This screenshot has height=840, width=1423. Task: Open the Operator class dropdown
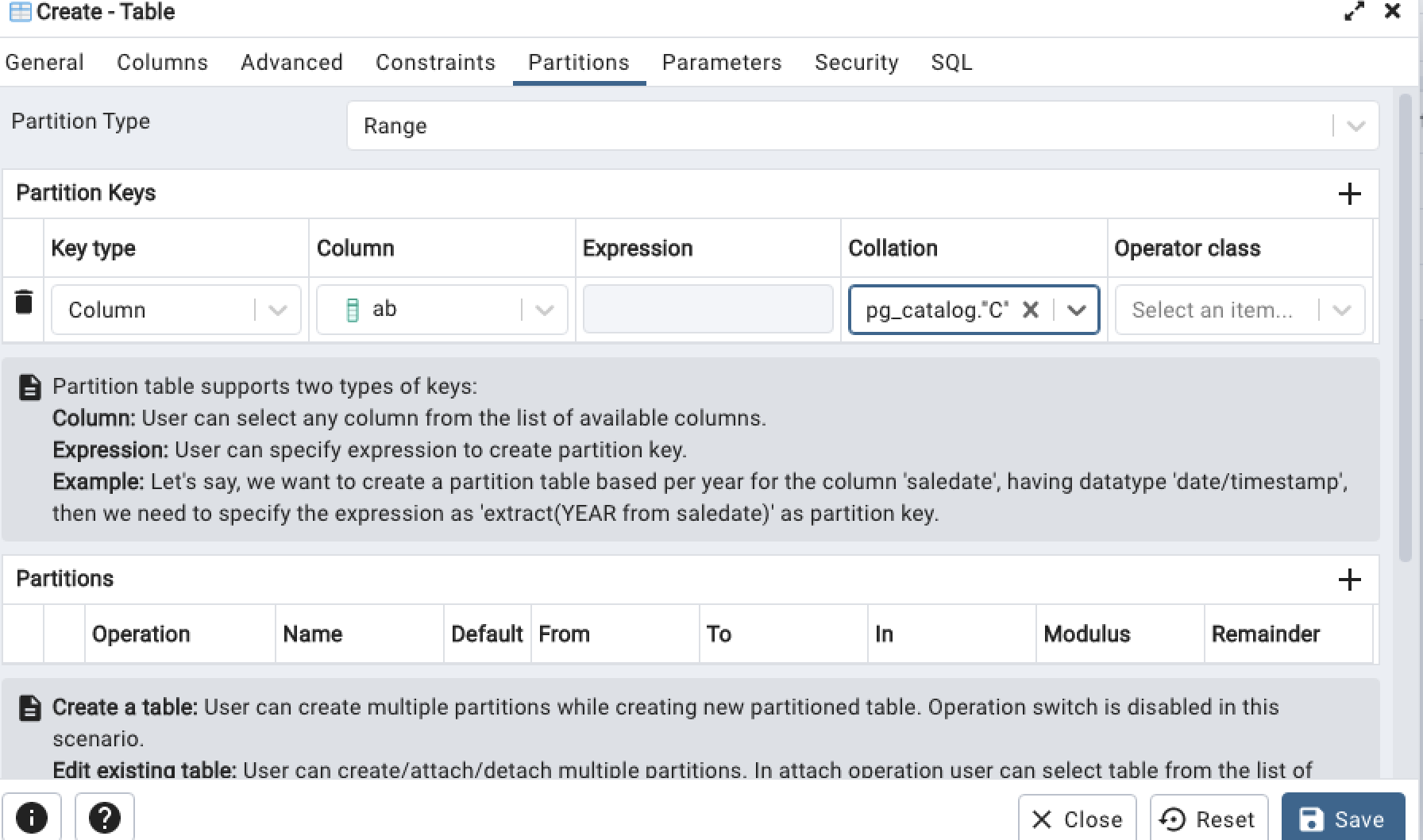click(x=1342, y=310)
